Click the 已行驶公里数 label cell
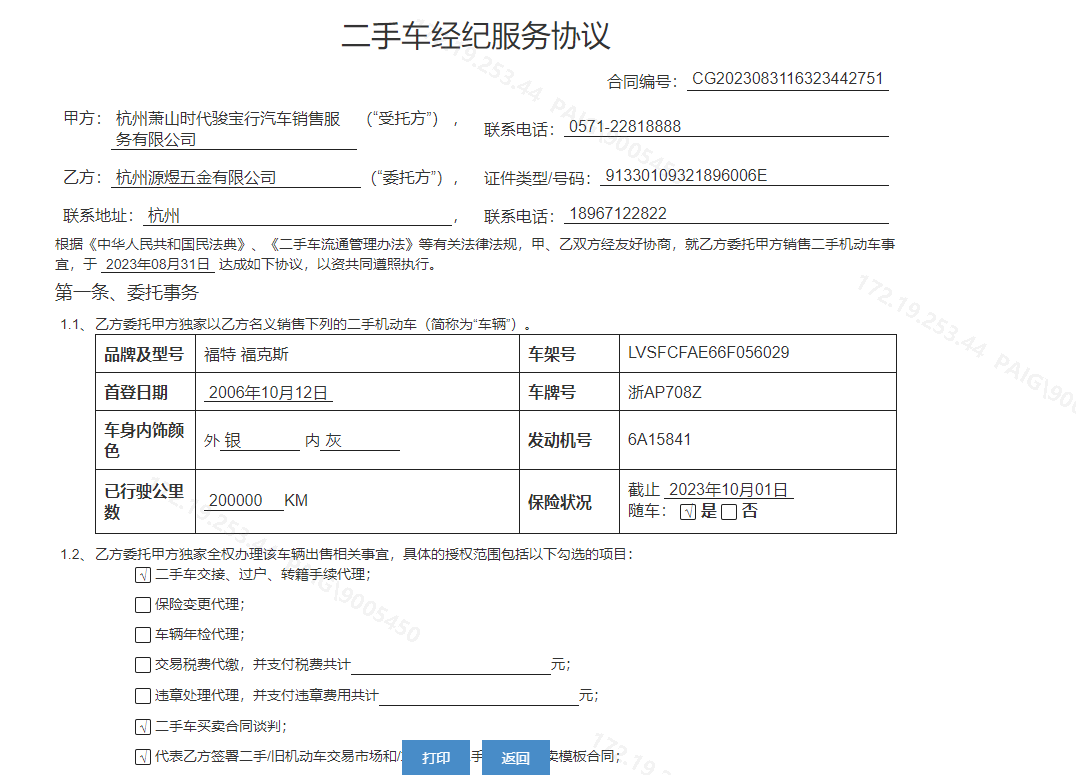The width and height of the screenshot is (1076, 775). [x=145, y=502]
